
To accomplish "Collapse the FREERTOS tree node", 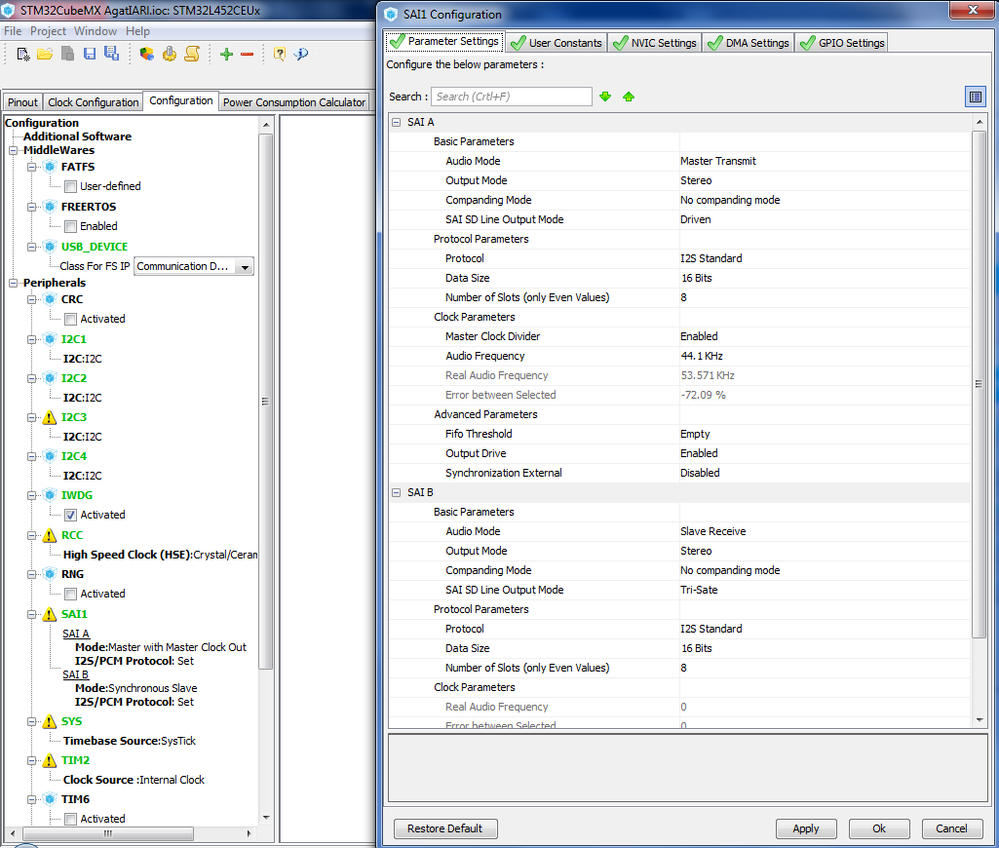I will coord(31,207).
